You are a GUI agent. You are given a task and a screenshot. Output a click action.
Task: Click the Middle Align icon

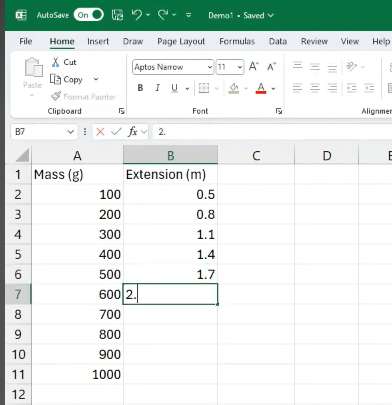tap(315, 67)
